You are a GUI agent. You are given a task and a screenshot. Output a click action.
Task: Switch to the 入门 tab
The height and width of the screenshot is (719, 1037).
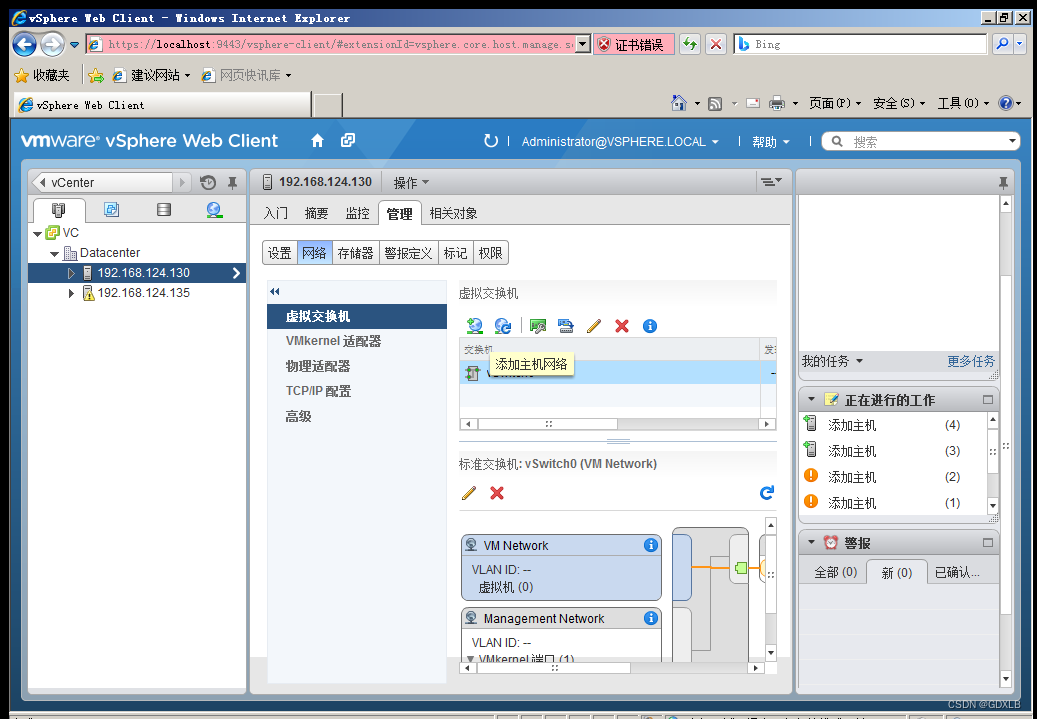tap(276, 213)
